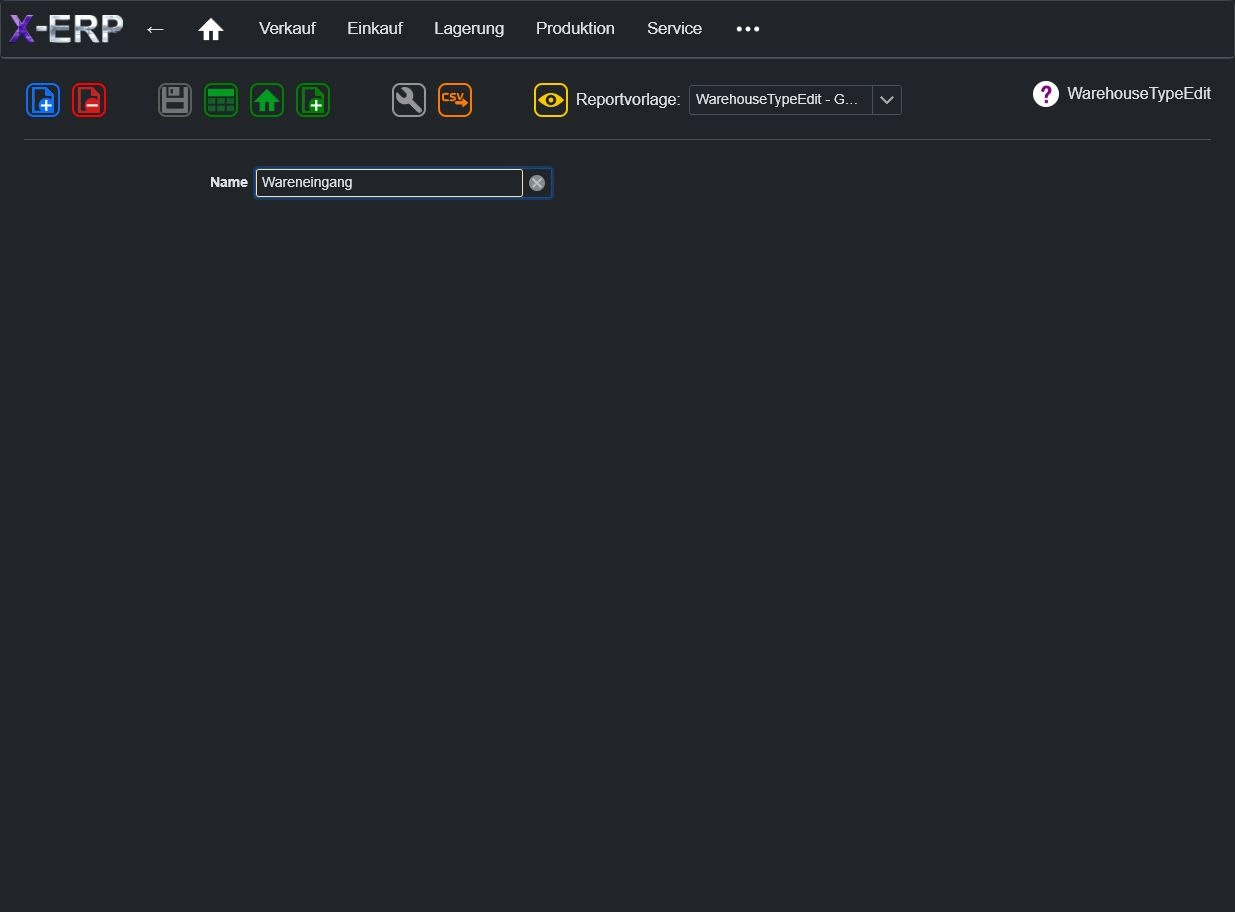Open the home page via house icon
The height and width of the screenshot is (912, 1235).
210,29
